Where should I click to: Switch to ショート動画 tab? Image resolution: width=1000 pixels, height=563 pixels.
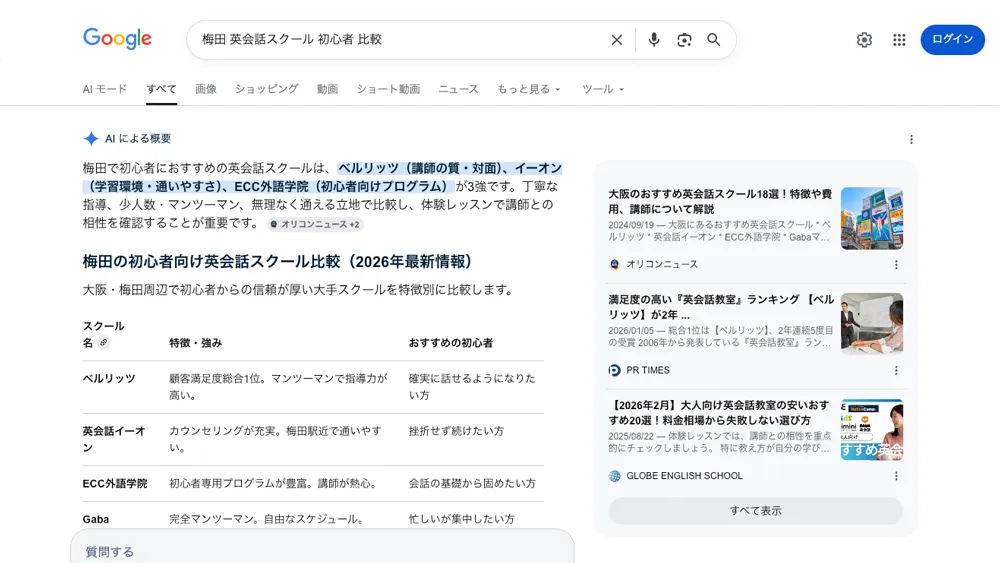388,89
